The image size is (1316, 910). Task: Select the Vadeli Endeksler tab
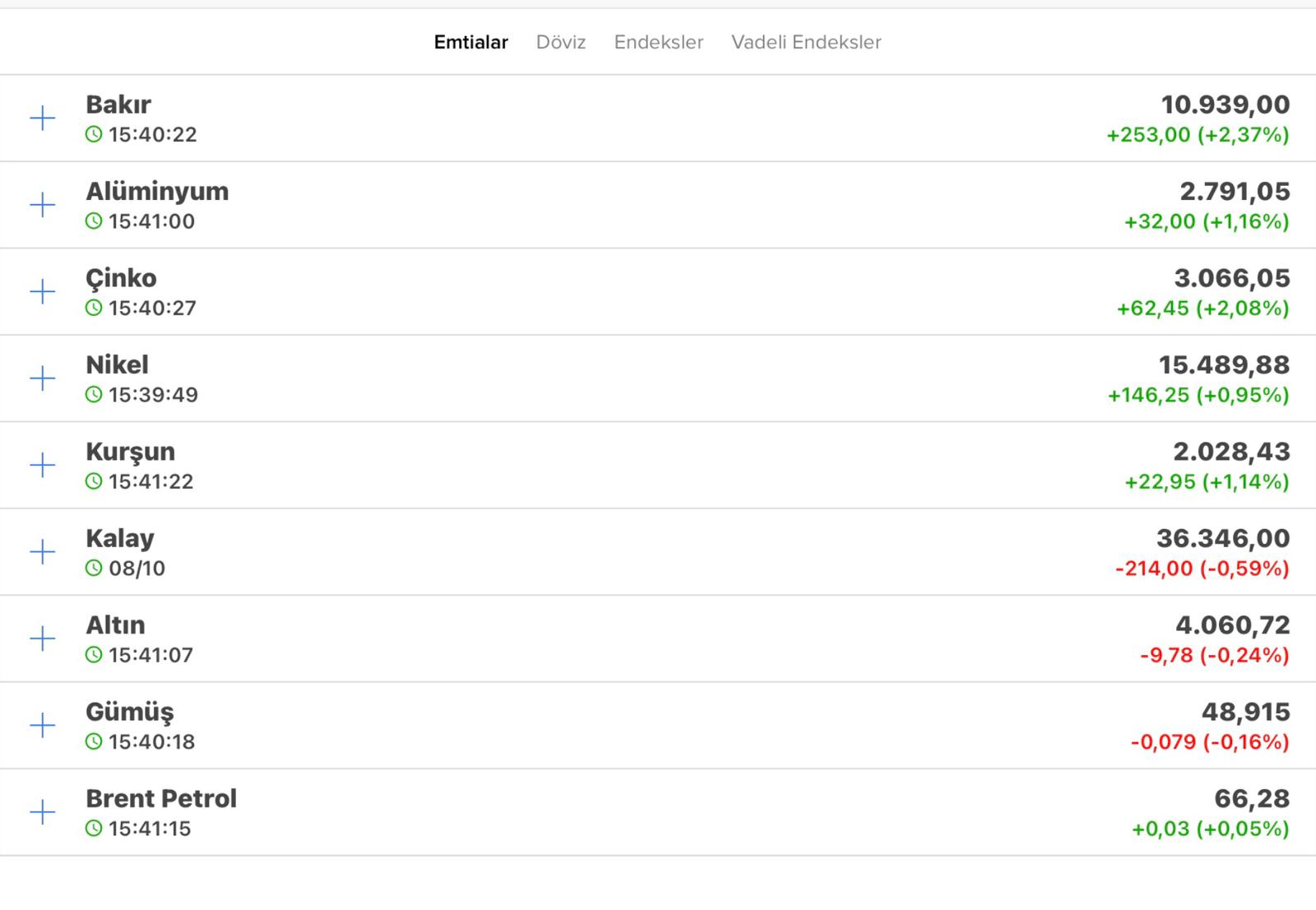[x=806, y=42]
